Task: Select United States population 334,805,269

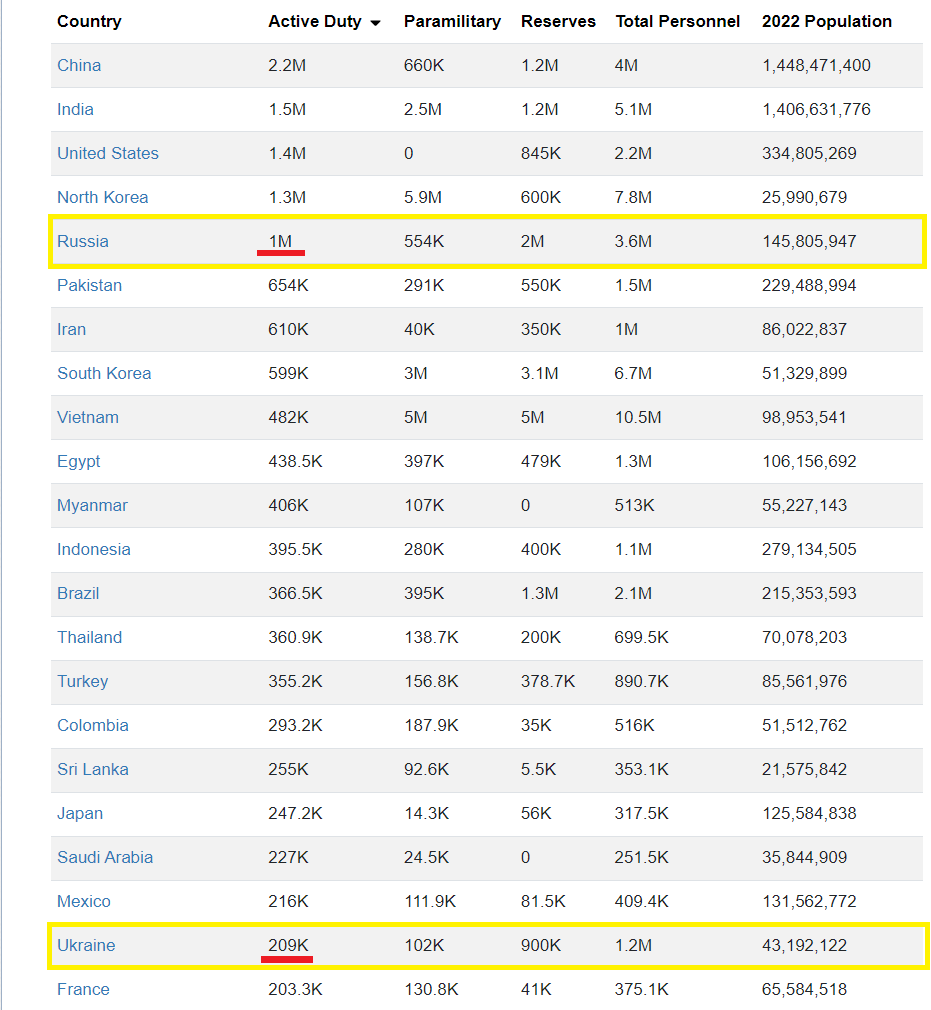Action: pos(809,153)
